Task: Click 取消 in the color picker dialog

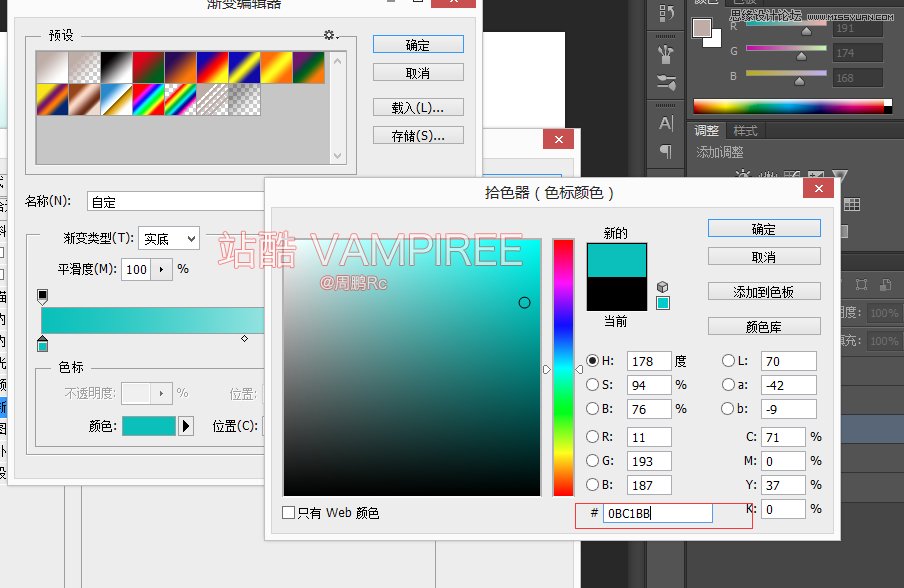Action: tap(764, 257)
